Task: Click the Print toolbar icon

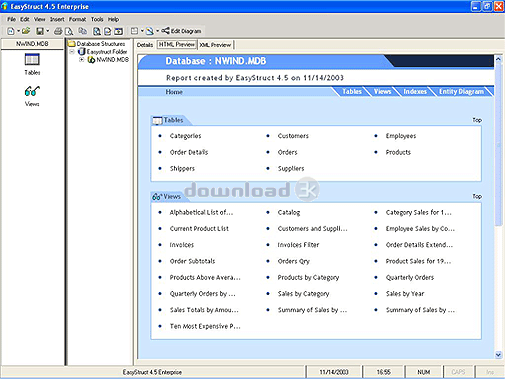Action: (58, 31)
